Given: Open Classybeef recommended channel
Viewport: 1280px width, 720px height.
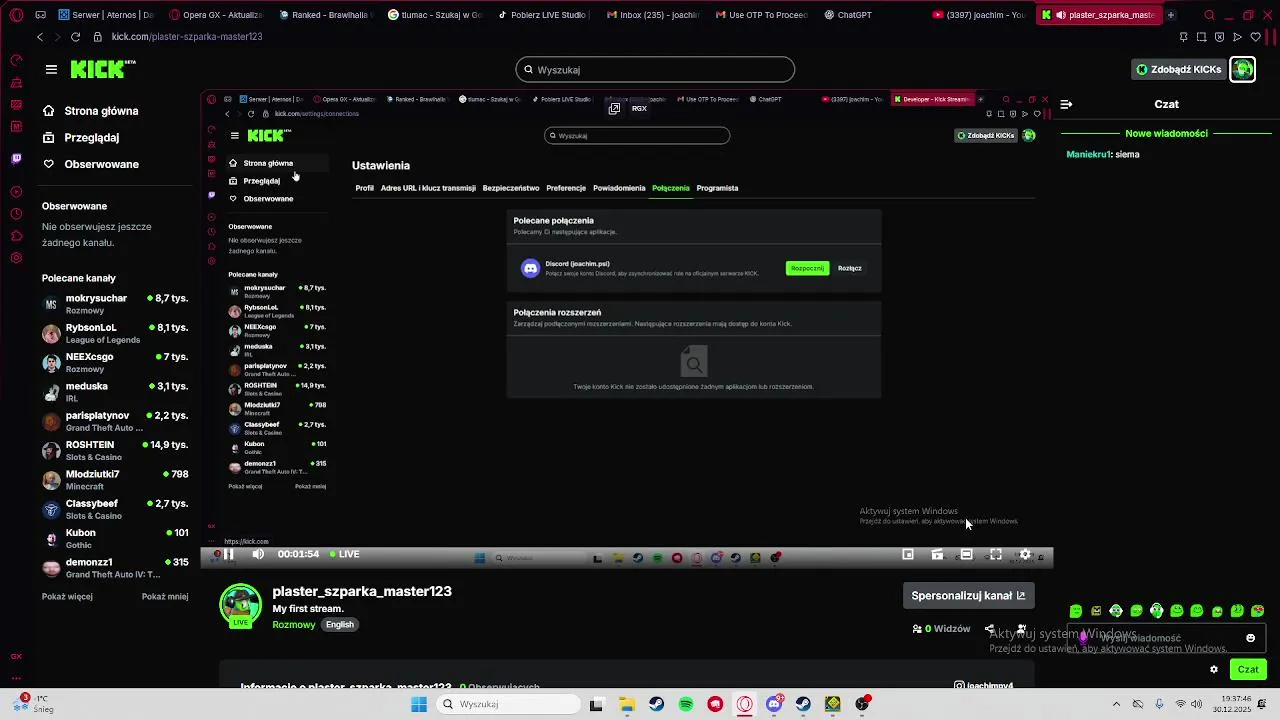Looking at the screenshot, I should [x=115, y=509].
